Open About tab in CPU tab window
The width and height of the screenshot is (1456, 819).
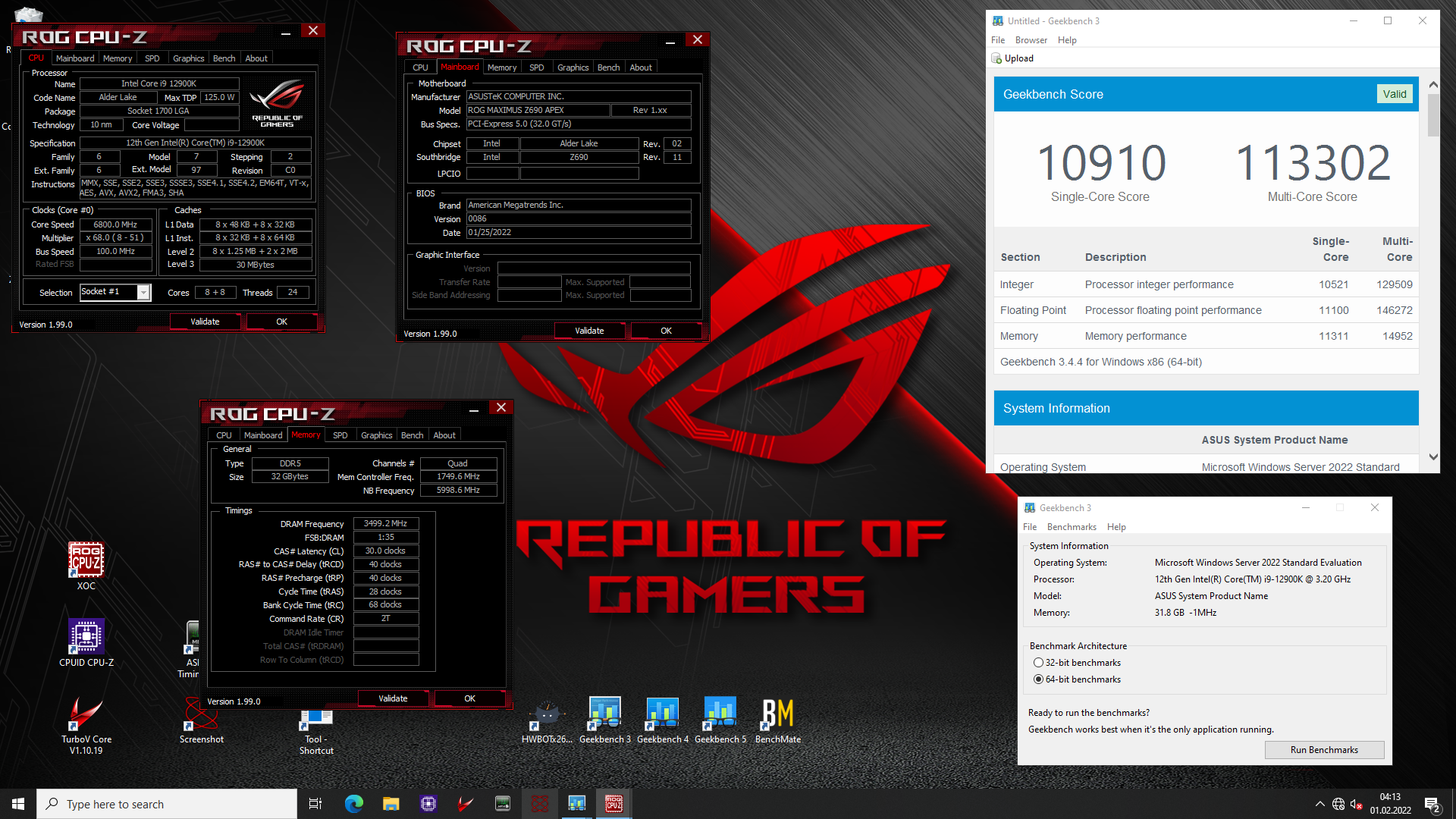pos(256,58)
